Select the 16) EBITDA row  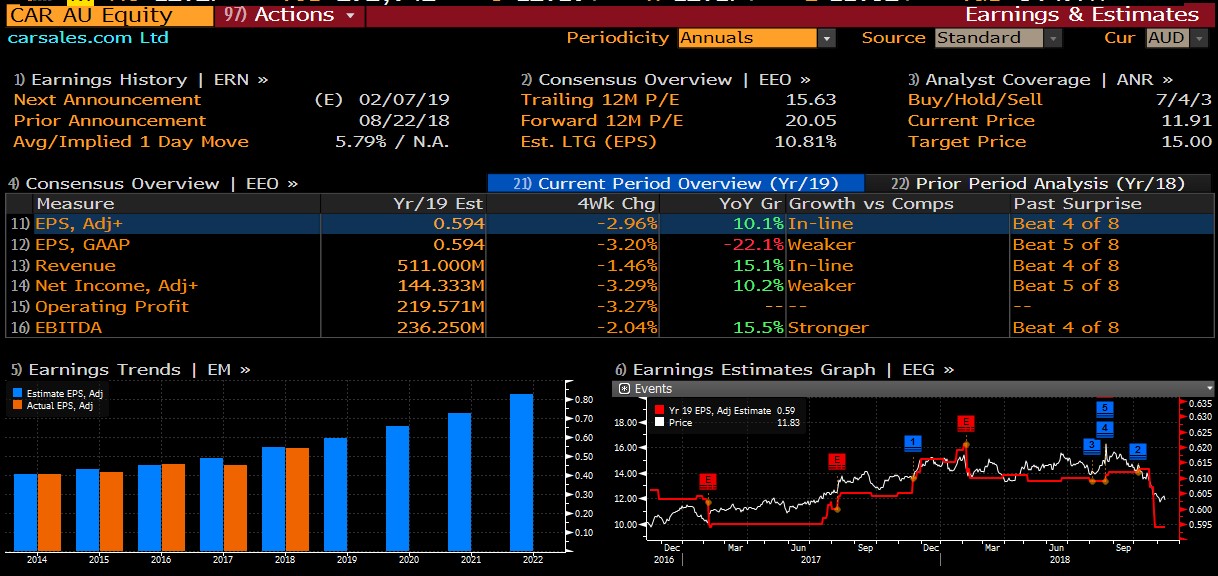tap(609, 327)
